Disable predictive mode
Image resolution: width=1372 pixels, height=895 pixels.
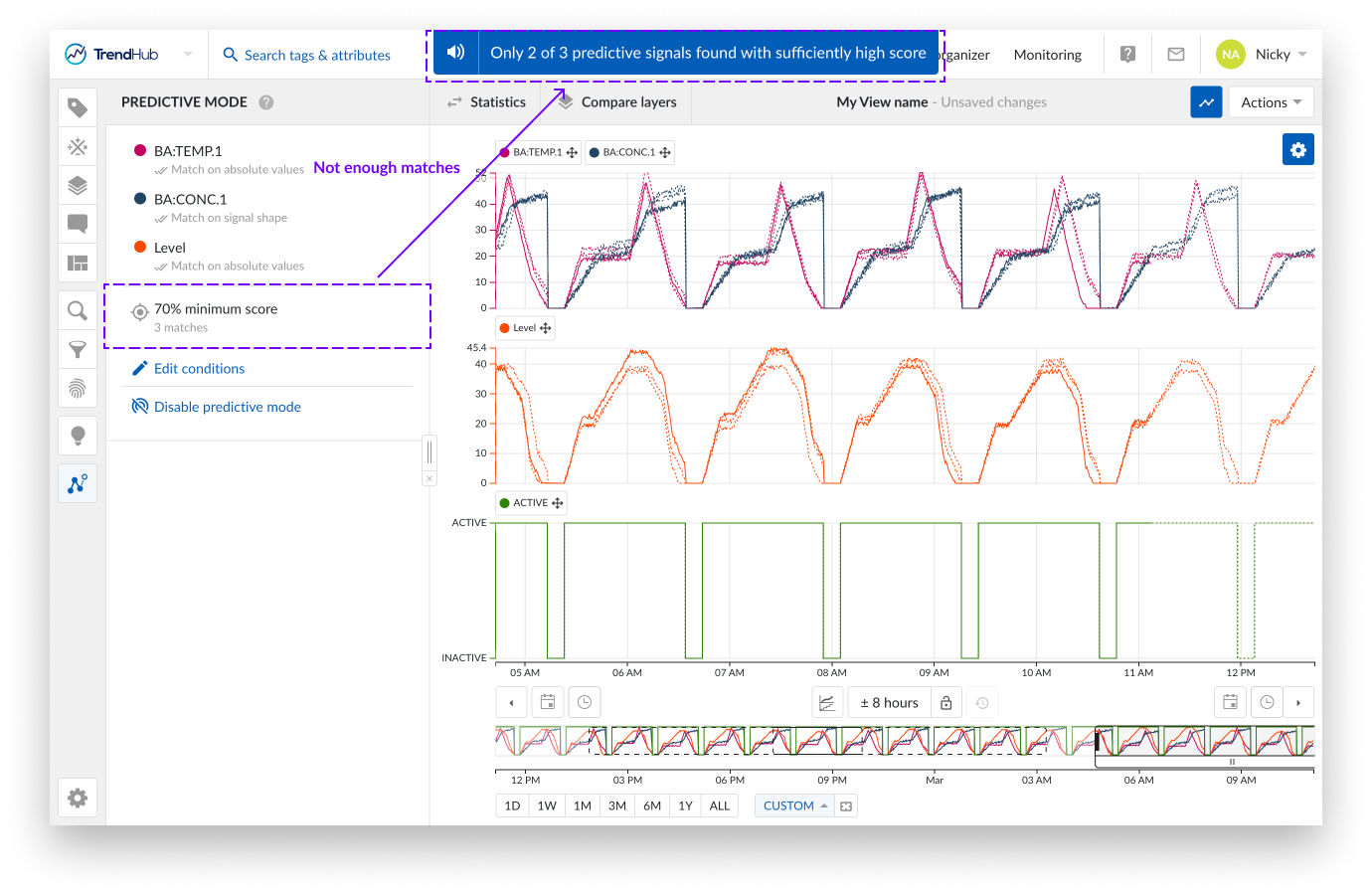tap(227, 407)
